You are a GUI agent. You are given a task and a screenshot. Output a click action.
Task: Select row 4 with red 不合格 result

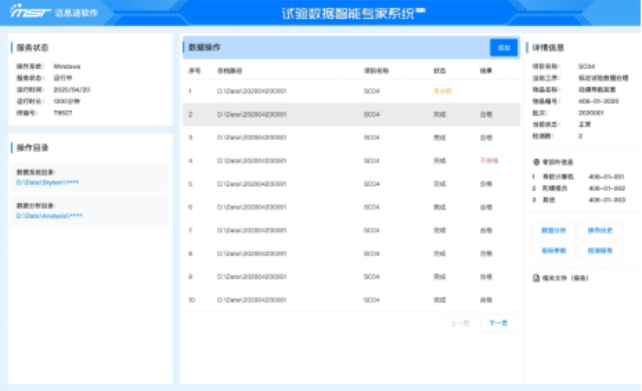tap(351, 160)
